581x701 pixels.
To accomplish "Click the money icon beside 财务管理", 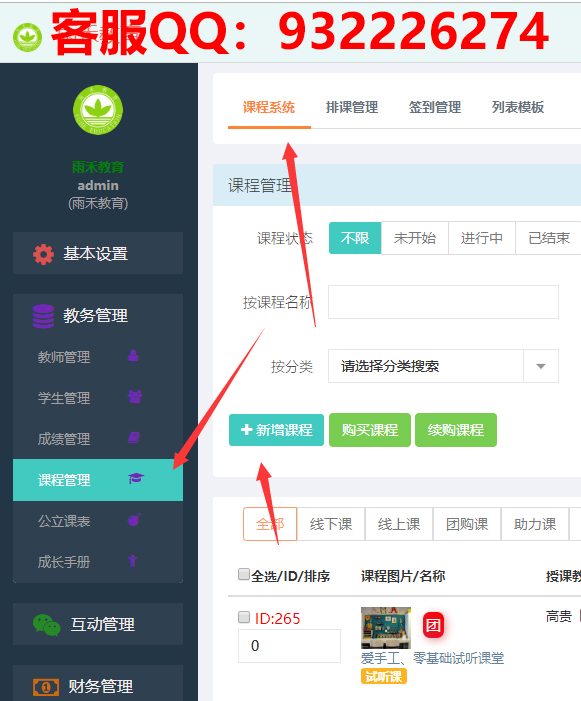I will (46, 687).
